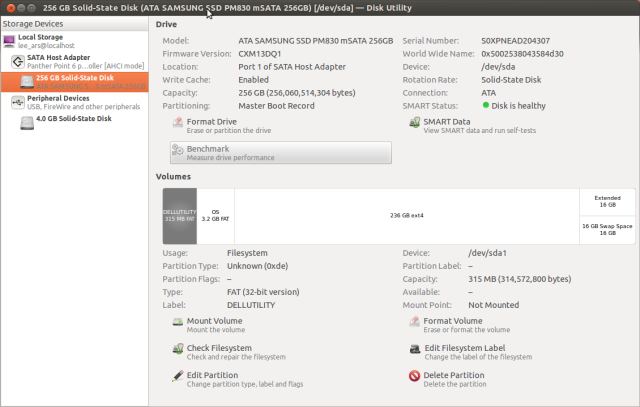Click the 4.0 GB Solid-State Disk icon
640x407 pixels.
[27, 123]
